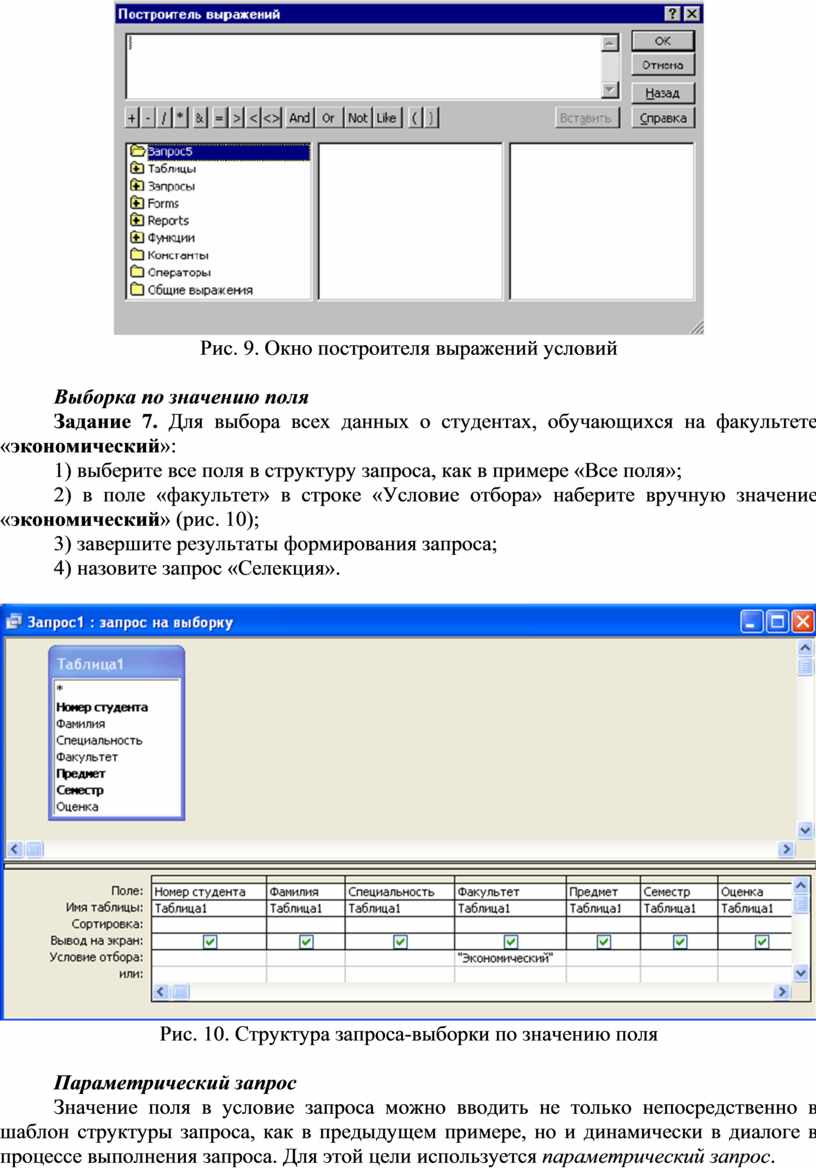Expand the Таблицы folder
This screenshot has height=1169, width=816.
click(x=137, y=168)
